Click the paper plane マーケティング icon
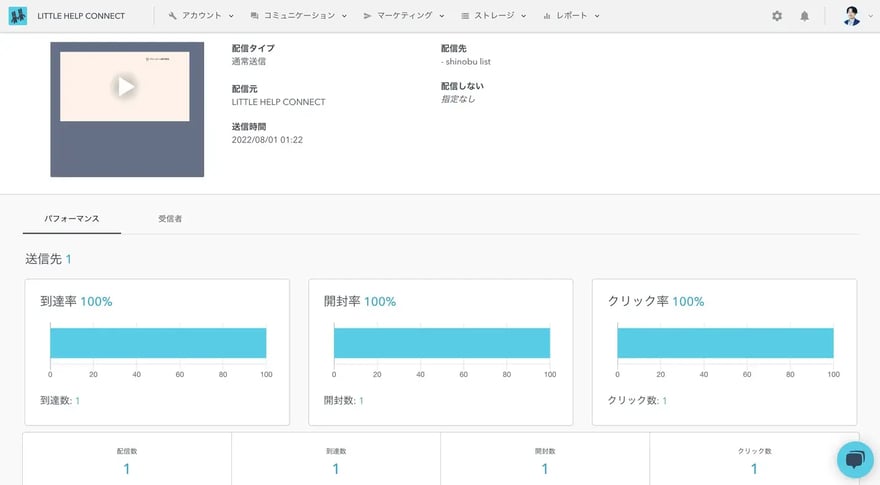Screen dimensions: 880x485 coord(367,16)
